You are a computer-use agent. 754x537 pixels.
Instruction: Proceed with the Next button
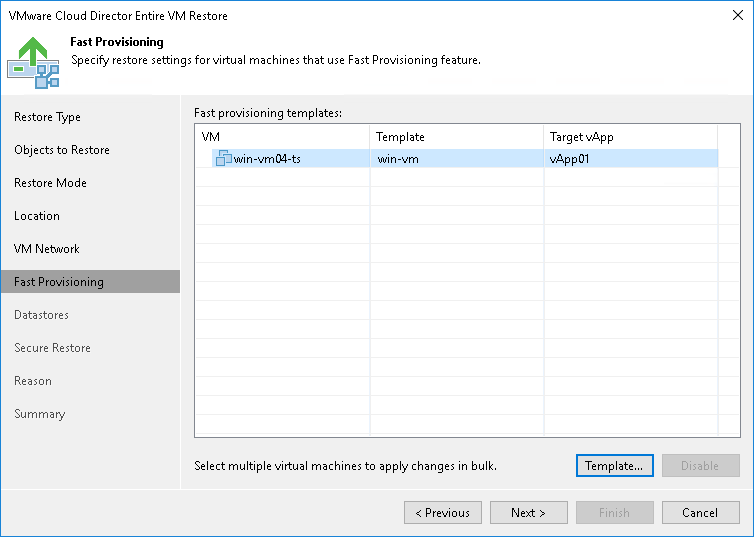[528, 512]
